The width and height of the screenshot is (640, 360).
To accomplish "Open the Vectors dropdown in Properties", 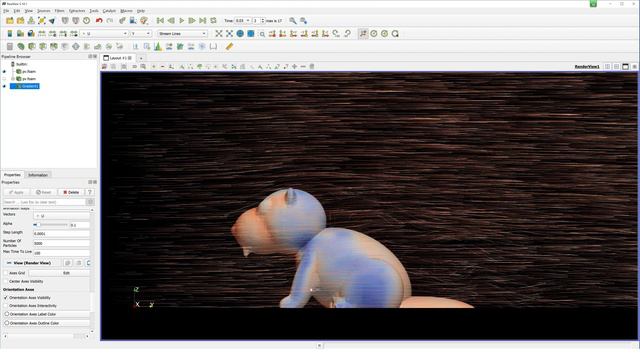I will pos(61,216).
